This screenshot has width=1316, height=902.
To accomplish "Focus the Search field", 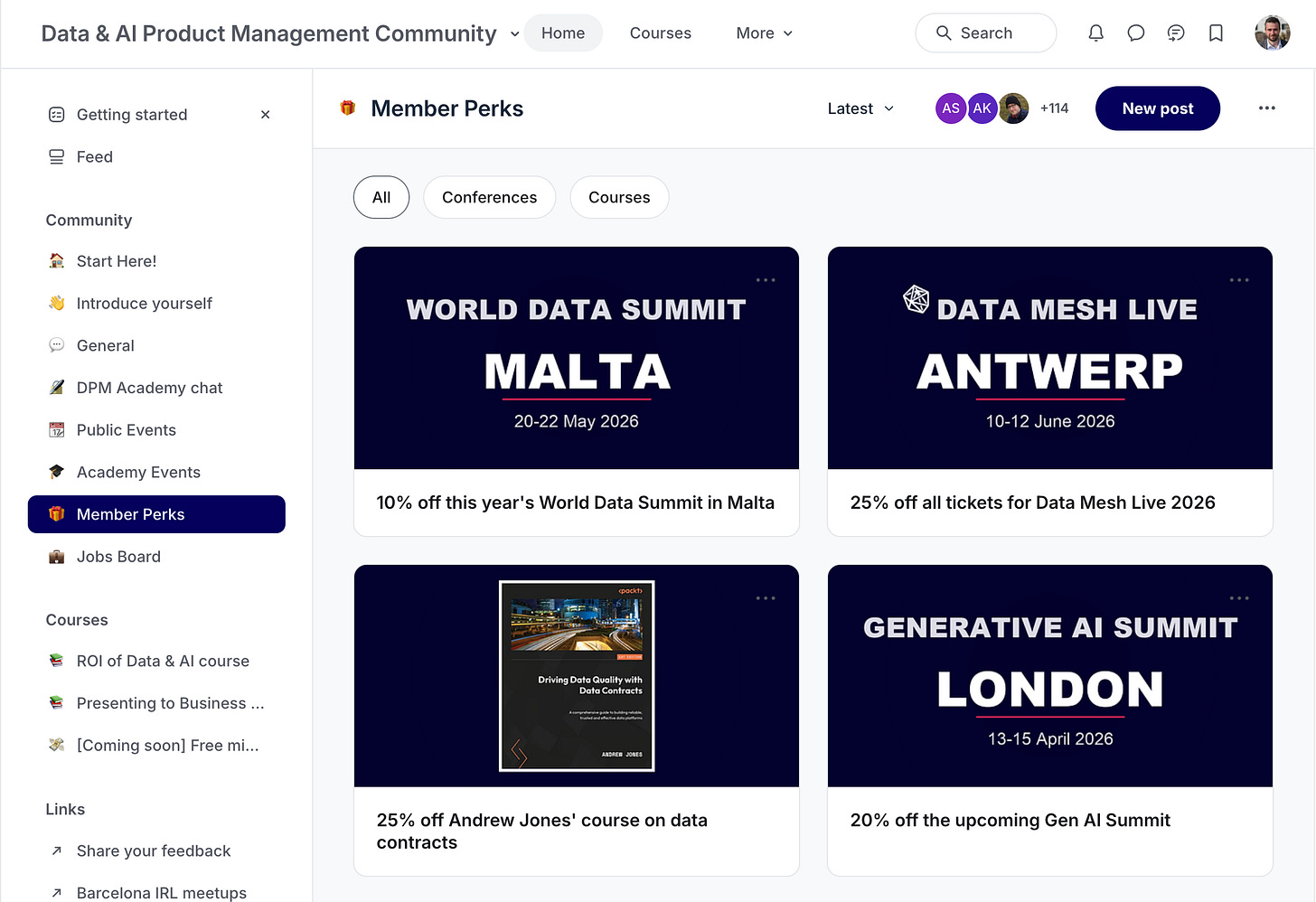I will click(986, 33).
